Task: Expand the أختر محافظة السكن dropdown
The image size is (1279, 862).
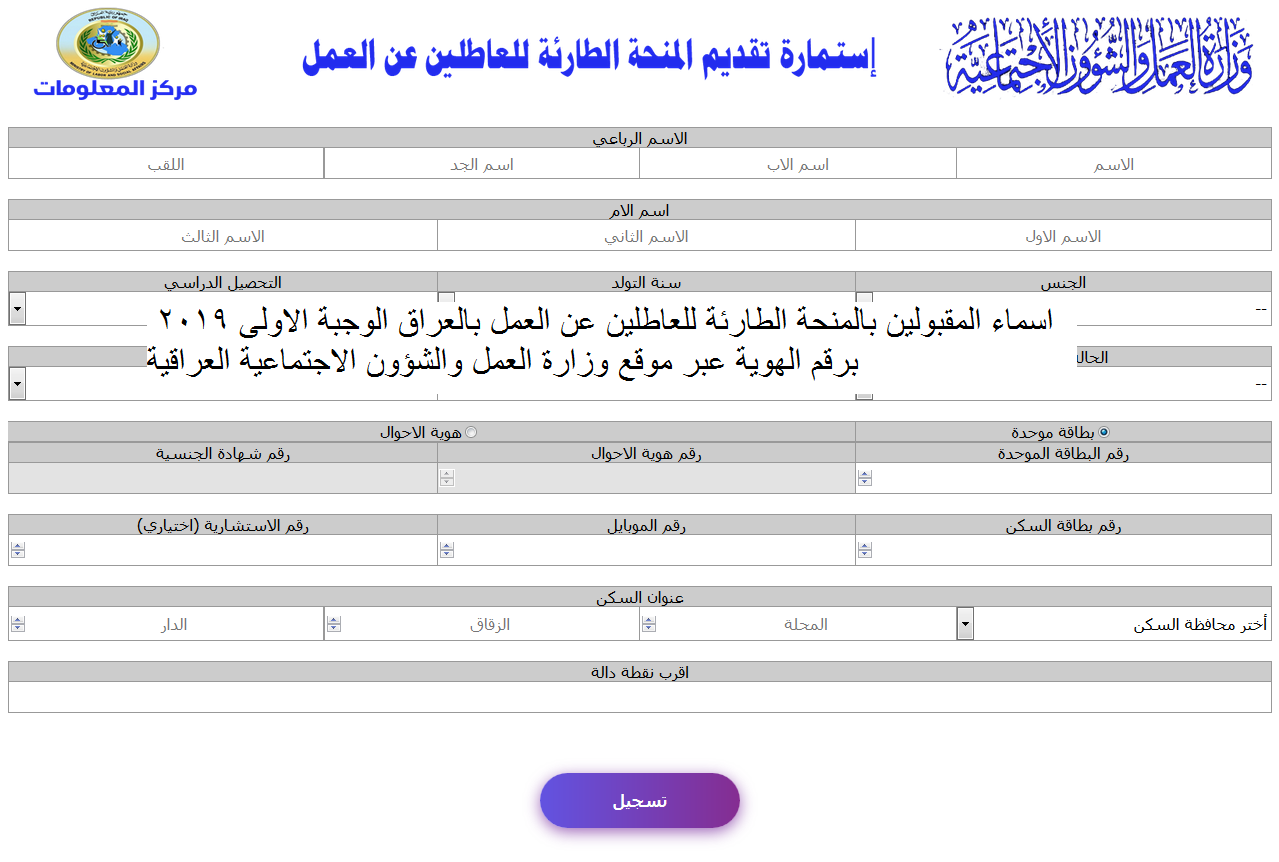Action: (x=964, y=622)
